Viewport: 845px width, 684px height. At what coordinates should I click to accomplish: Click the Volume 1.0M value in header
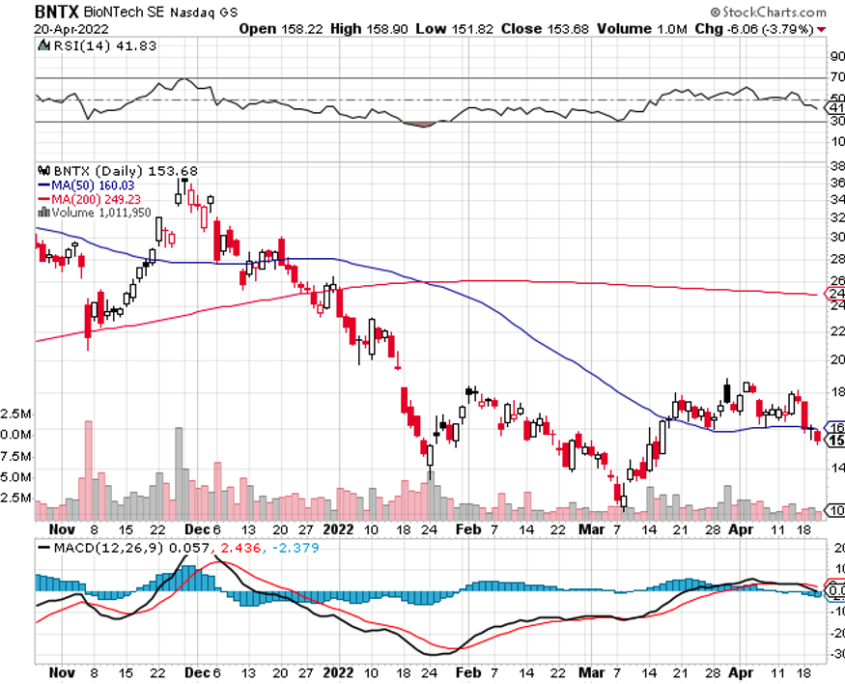tap(642, 29)
